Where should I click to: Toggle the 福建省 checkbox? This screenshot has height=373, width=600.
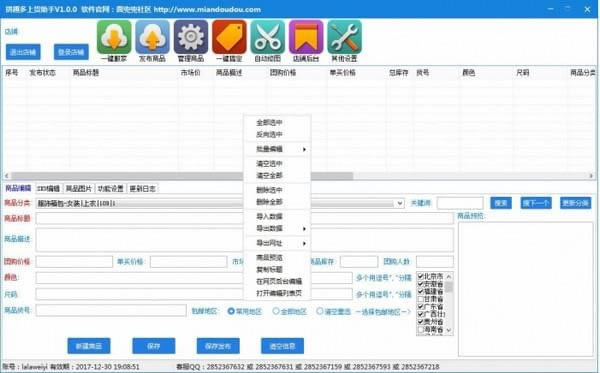click(x=421, y=291)
